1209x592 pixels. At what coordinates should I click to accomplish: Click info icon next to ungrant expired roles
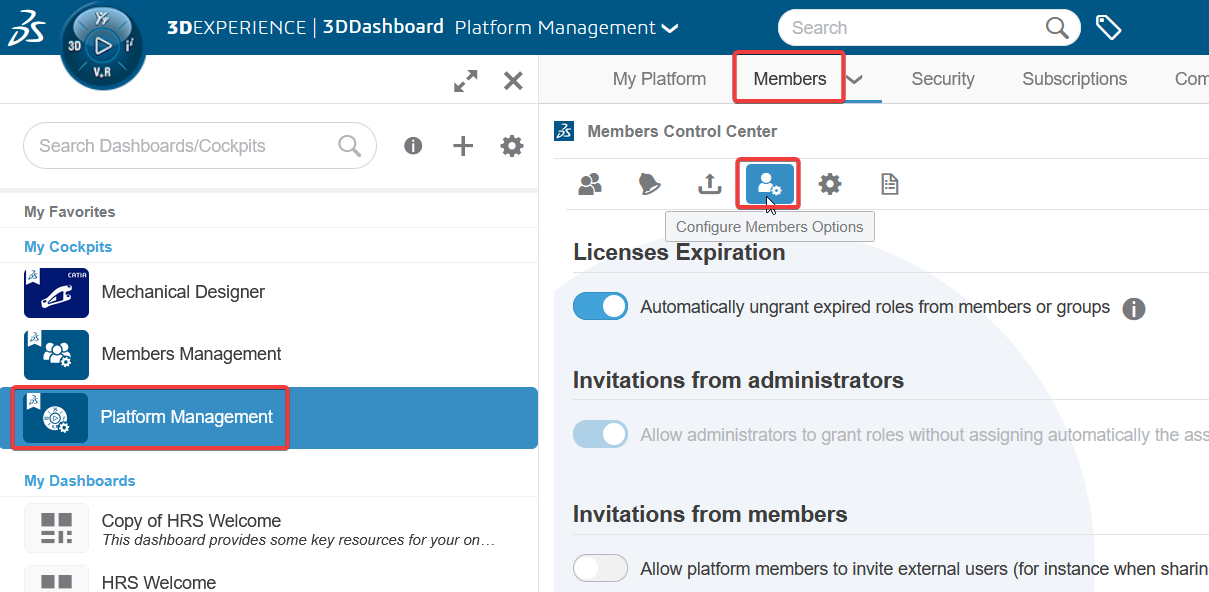pyautogui.click(x=1133, y=309)
